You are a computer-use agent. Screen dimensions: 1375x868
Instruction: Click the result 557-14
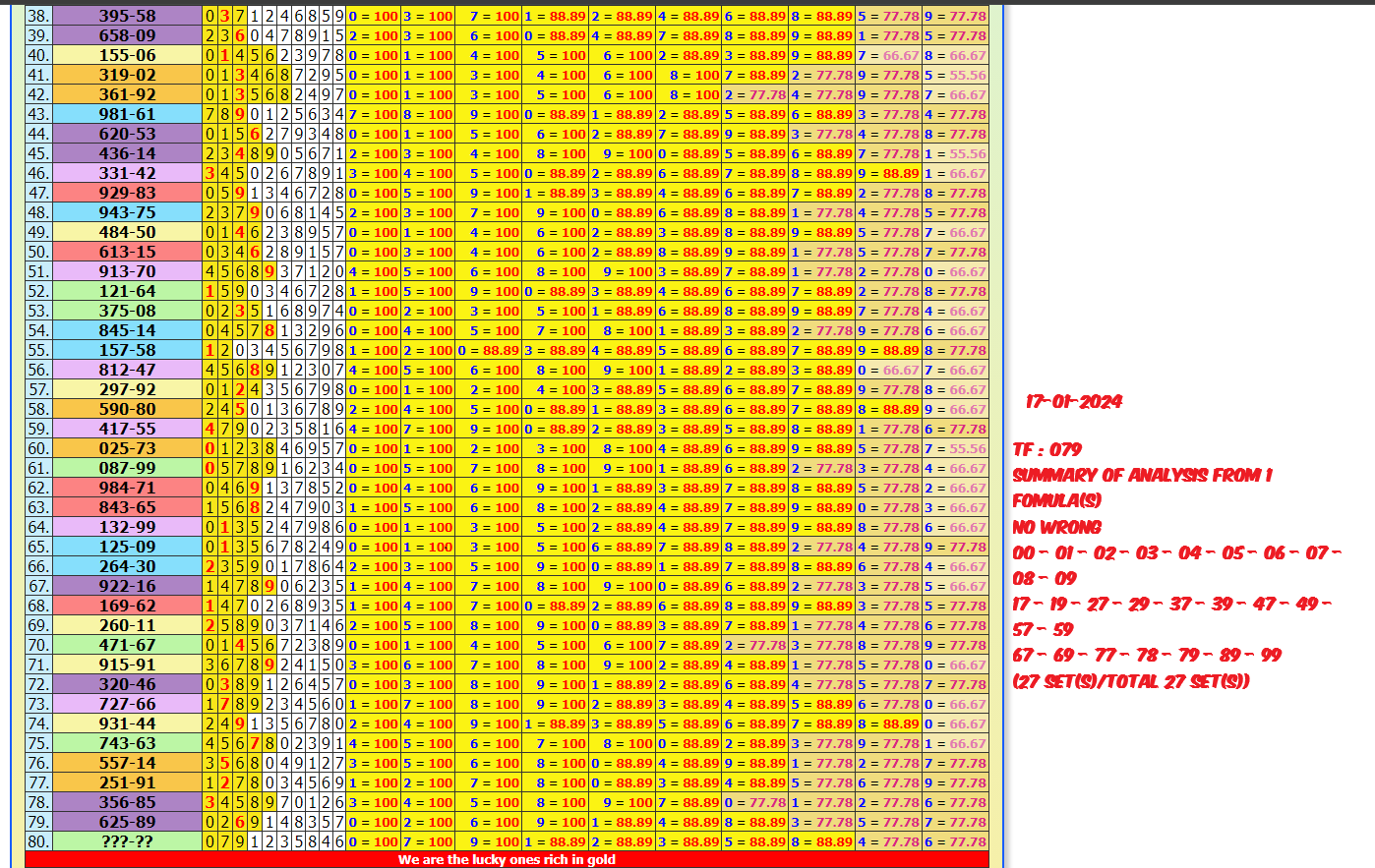click(127, 763)
